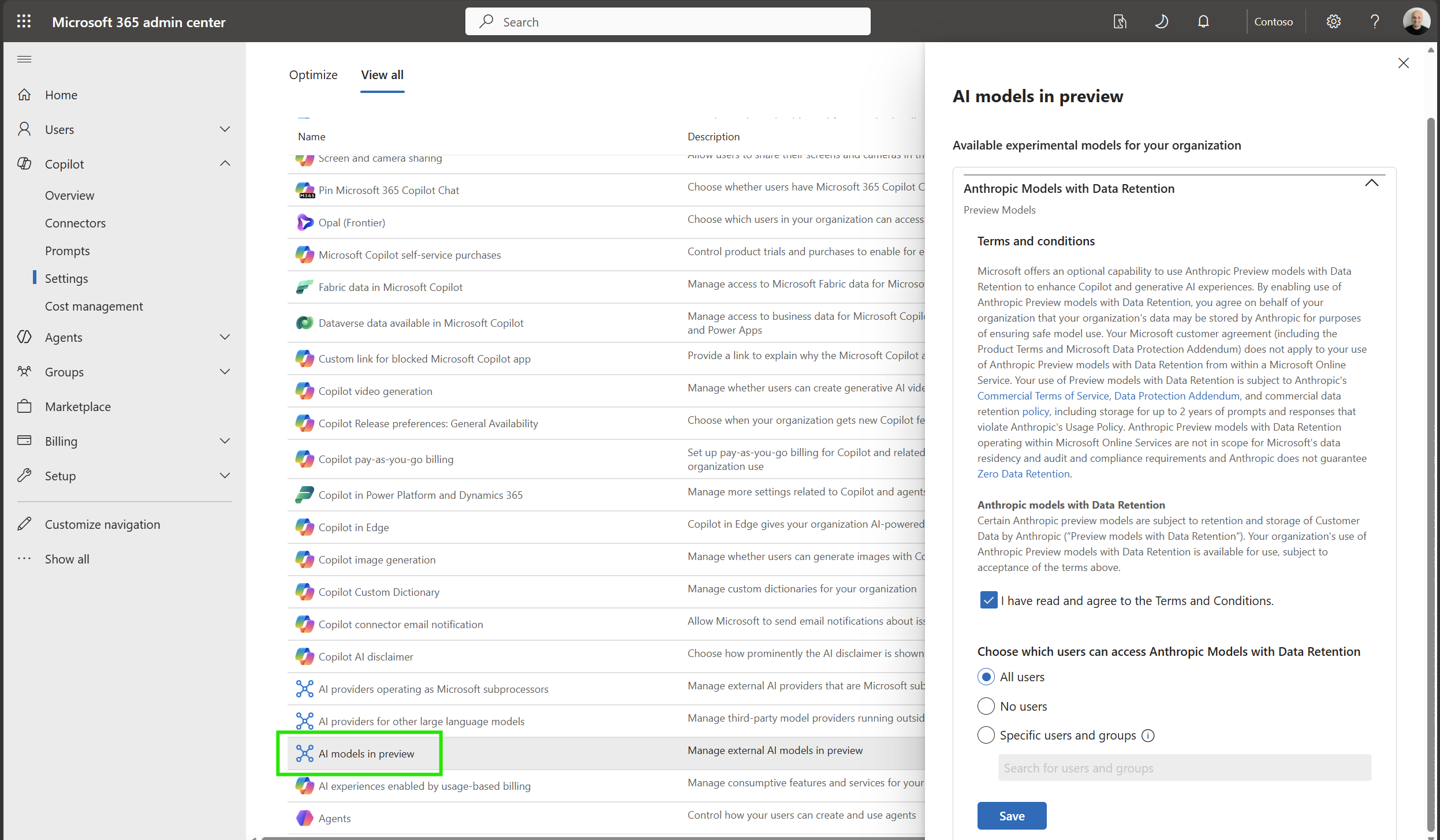Image resolution: width=1440 pixels, height=840 pixels.
Task: Click the Contoso organization name
Action: 1273,22
